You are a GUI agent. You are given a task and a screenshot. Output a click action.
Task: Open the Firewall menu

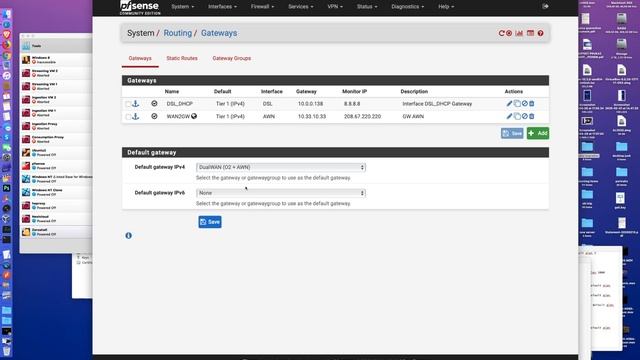click(x=262, y=7)
